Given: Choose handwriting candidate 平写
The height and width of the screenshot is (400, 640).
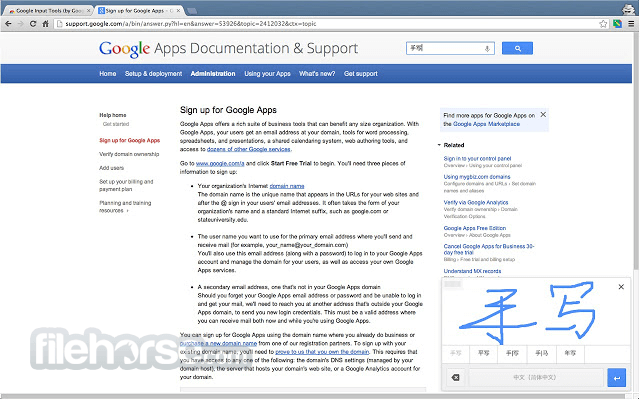Looking at the screenshot, I should tap(483, 353).
